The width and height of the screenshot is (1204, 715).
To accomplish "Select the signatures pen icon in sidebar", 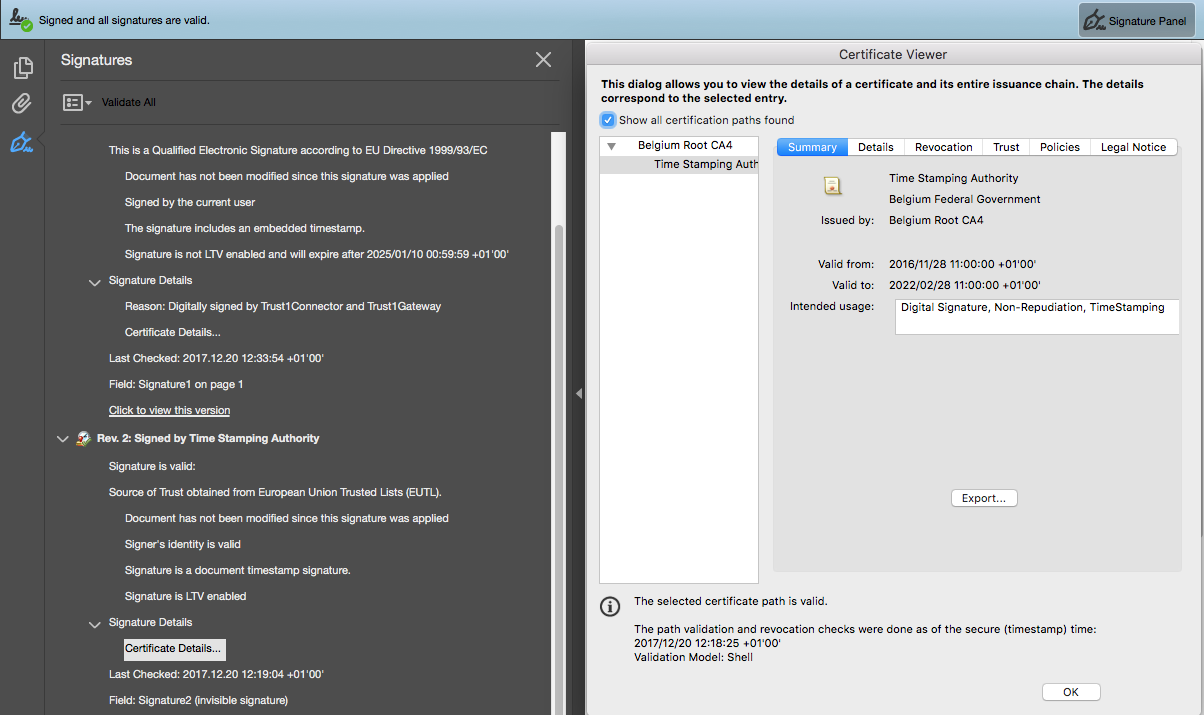I will [22, 143].
